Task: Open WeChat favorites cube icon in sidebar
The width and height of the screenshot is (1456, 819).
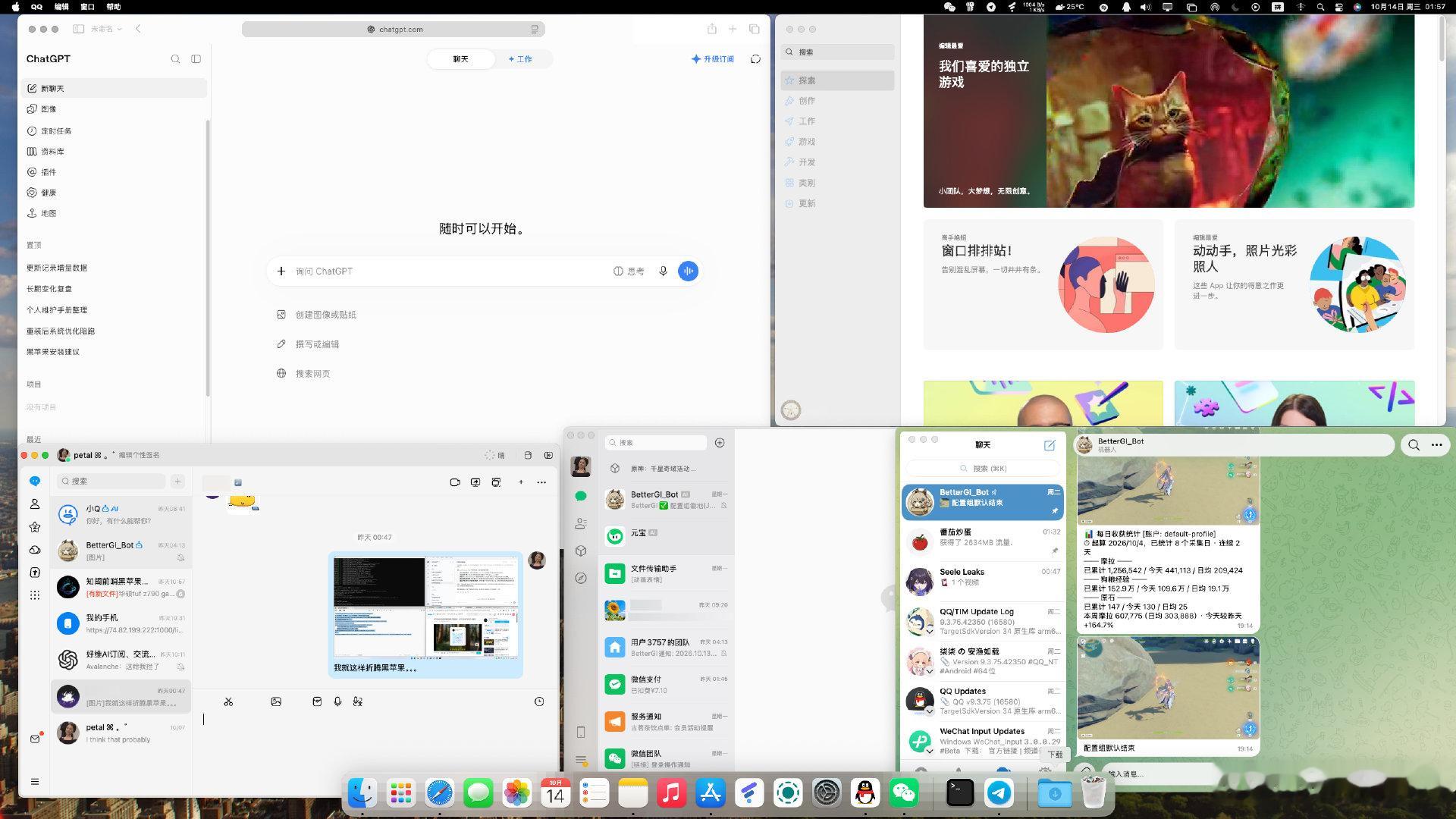Action: point(581,551)
